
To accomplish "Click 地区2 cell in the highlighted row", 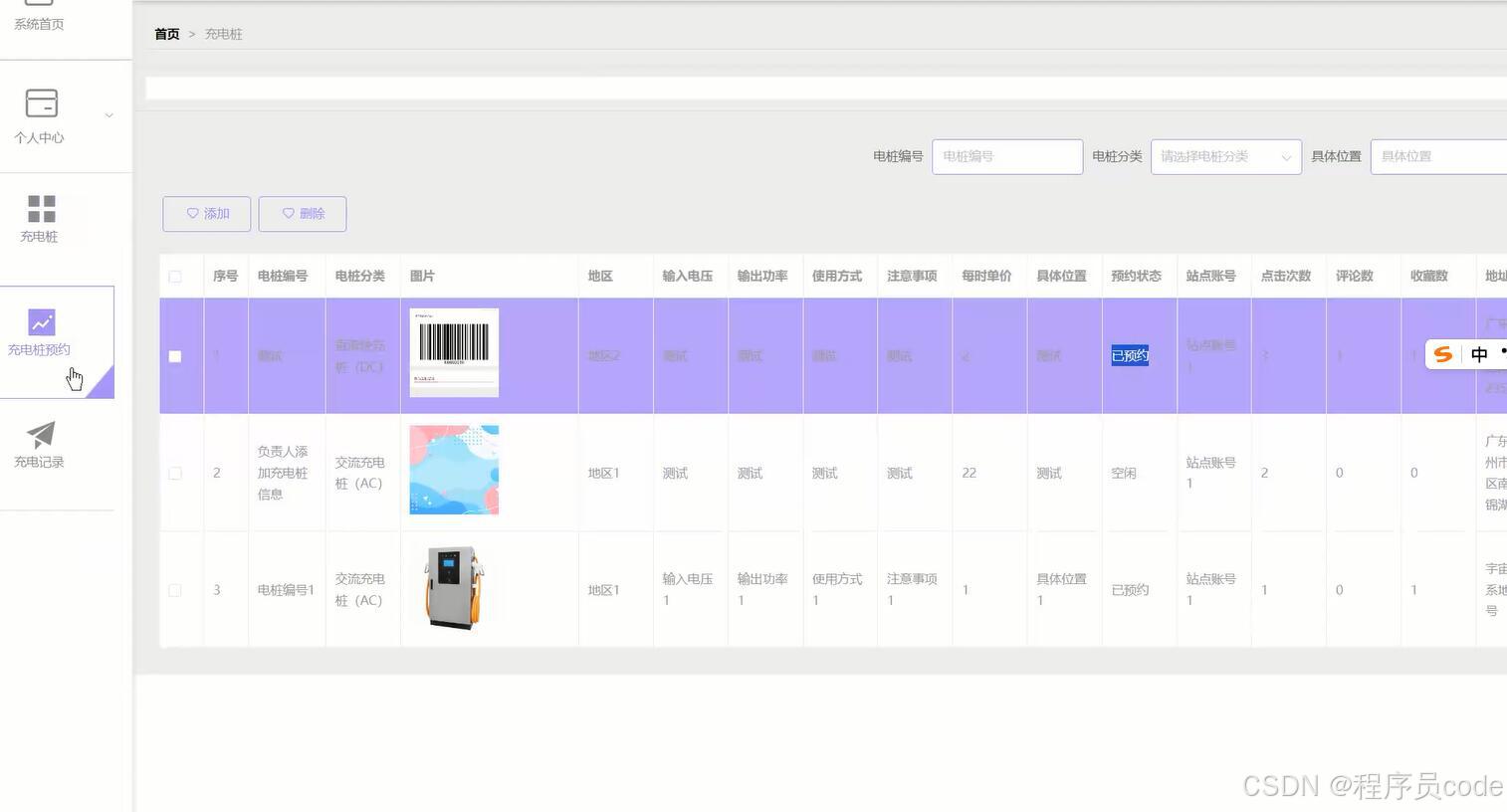I will point(604,356).
